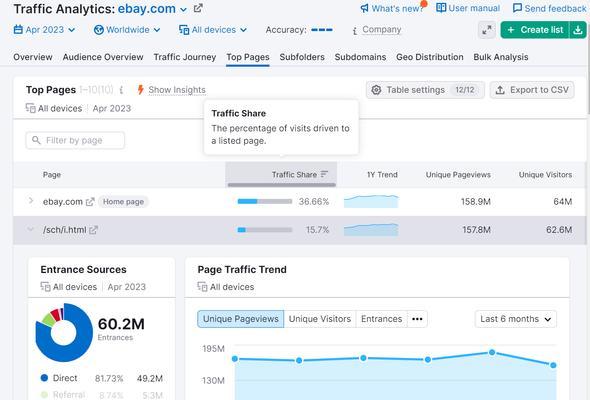Select the Unique Visitors chart toggle

pos(320,319)
